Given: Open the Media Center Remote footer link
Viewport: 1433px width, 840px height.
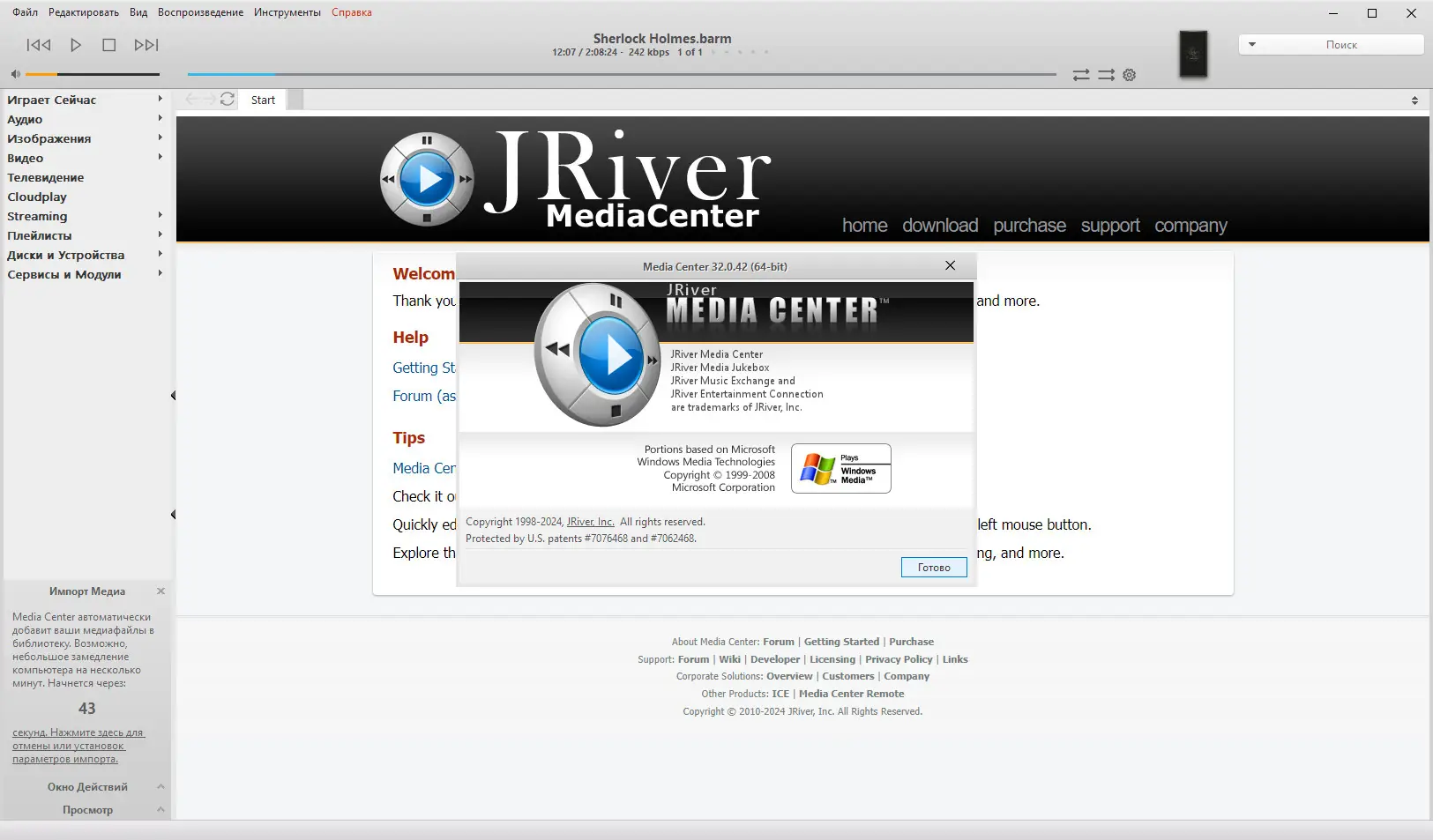Looking at the screenshot, I should pos(851,694).
